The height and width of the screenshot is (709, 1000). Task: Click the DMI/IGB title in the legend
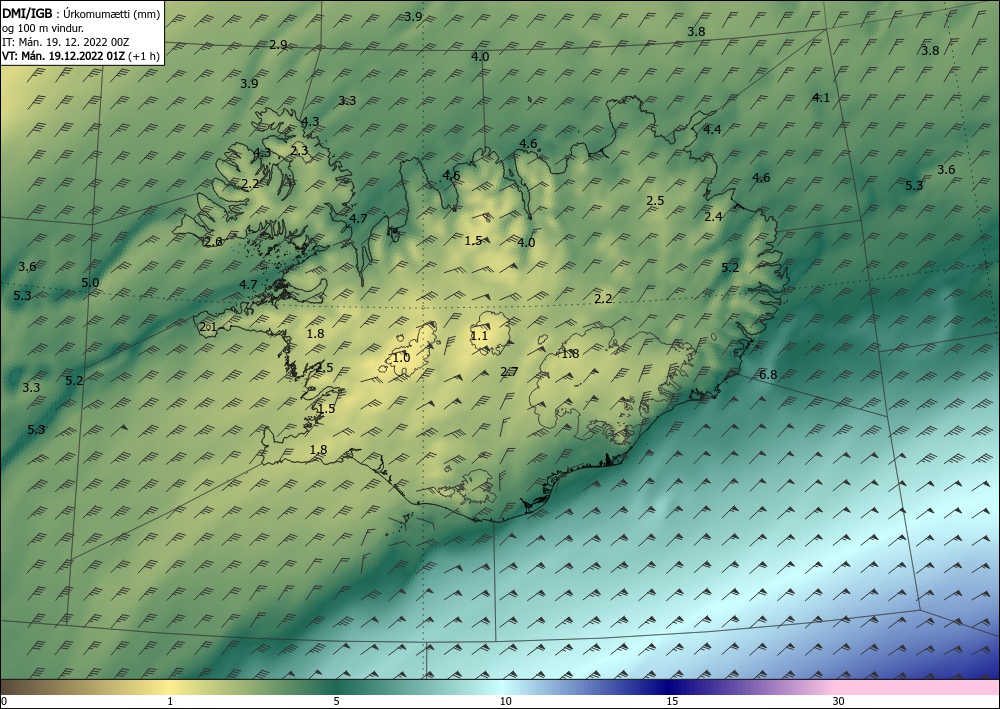coord(27,13)
